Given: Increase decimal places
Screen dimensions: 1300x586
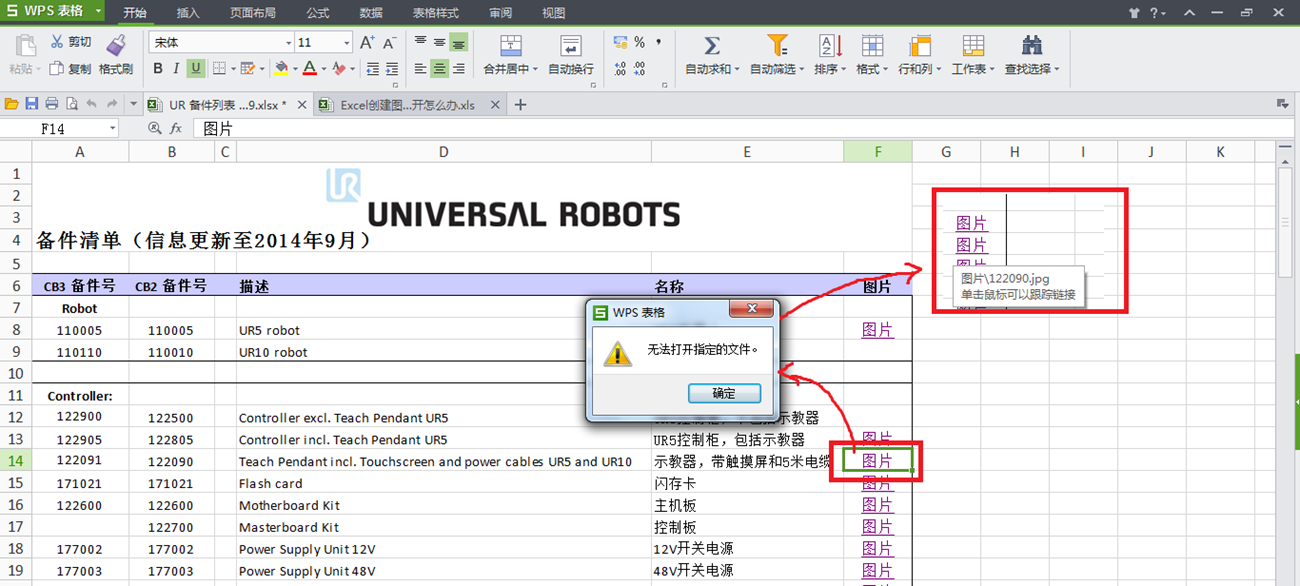Looking at the screenshot, I should click(x=620, y=69).
